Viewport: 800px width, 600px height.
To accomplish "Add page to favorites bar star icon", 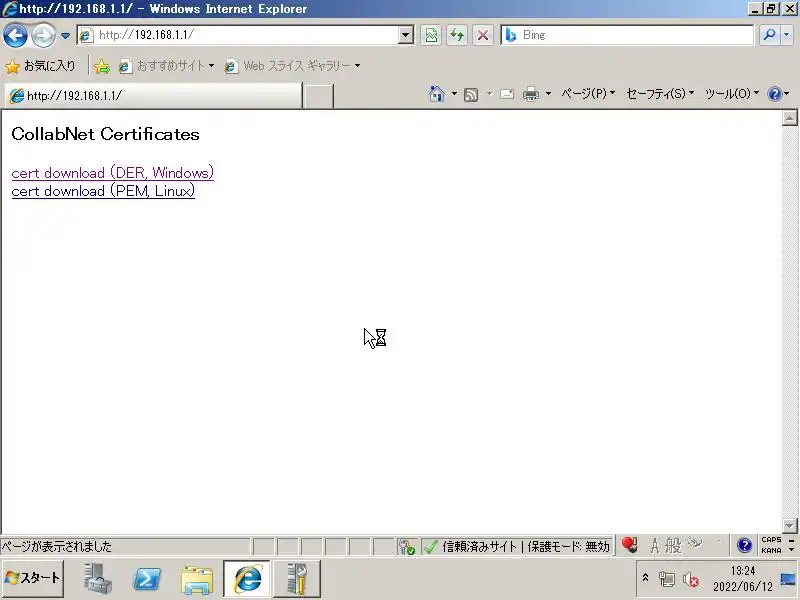I will (x=102, y=66).
